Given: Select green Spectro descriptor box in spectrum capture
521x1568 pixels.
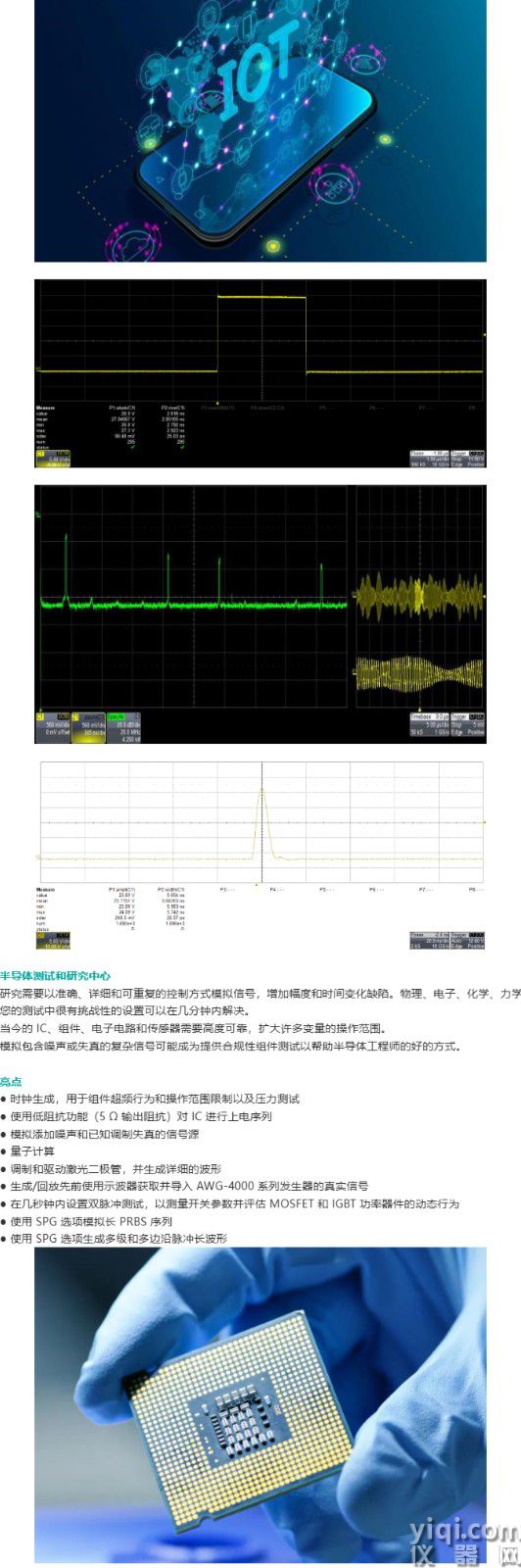Looking at the screenshot, I should point(121,725).
